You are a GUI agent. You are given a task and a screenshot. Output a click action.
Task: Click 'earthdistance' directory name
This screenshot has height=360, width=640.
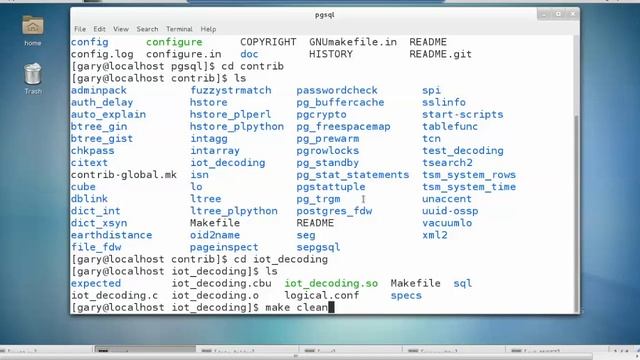pyautogui.click(x=111, y=235)
